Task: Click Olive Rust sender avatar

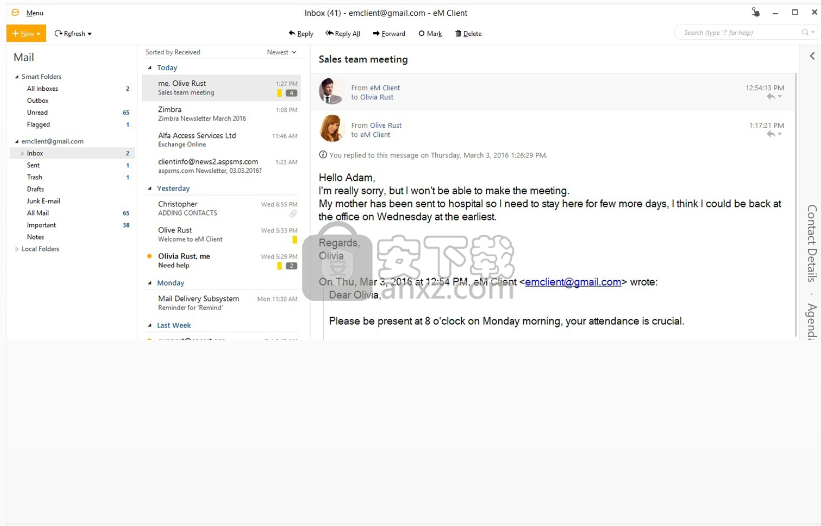Action: click(331, 129)
